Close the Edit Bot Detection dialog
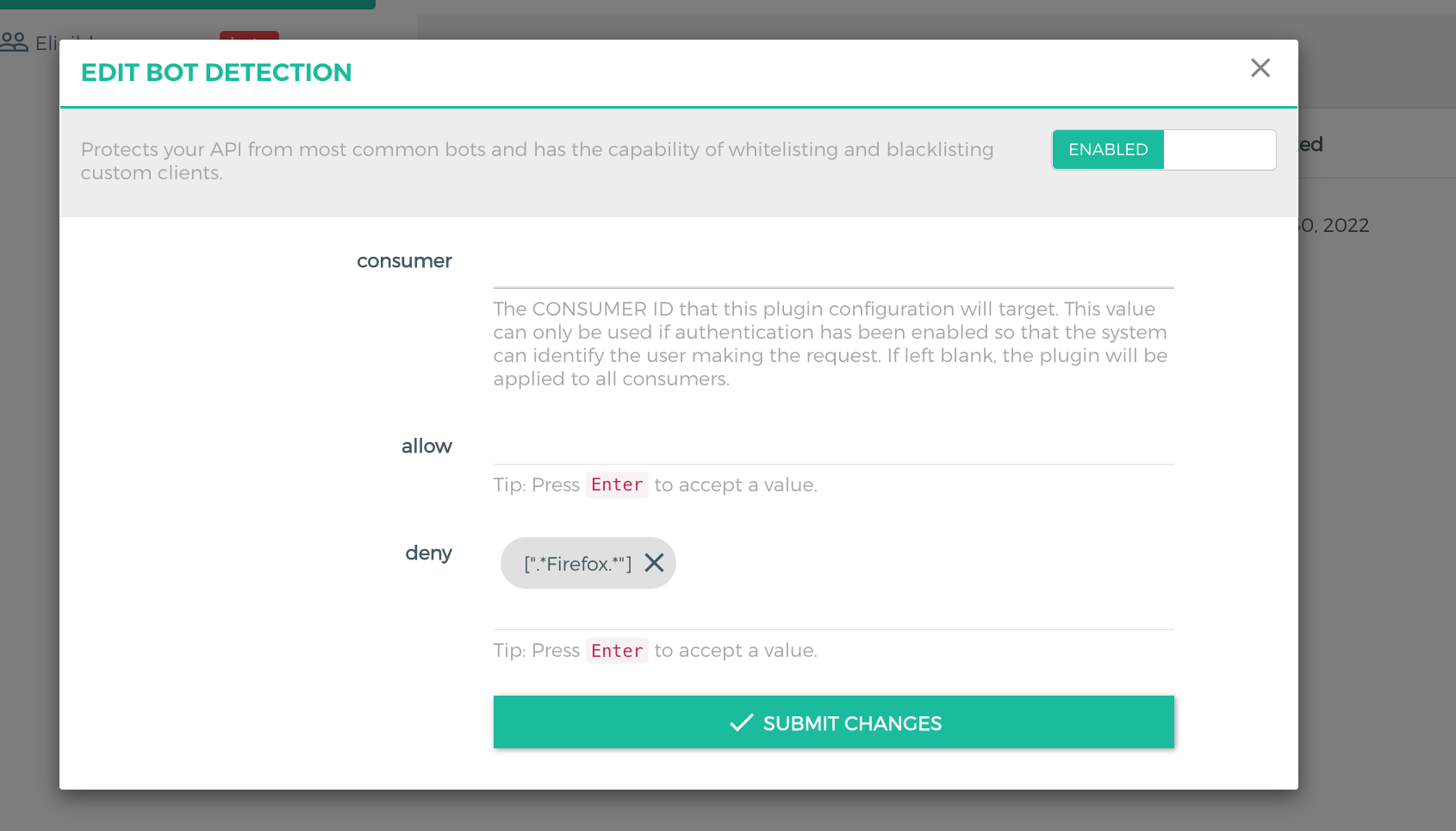This screenshot has height=831, width=1456. (x=1260, y=68)
